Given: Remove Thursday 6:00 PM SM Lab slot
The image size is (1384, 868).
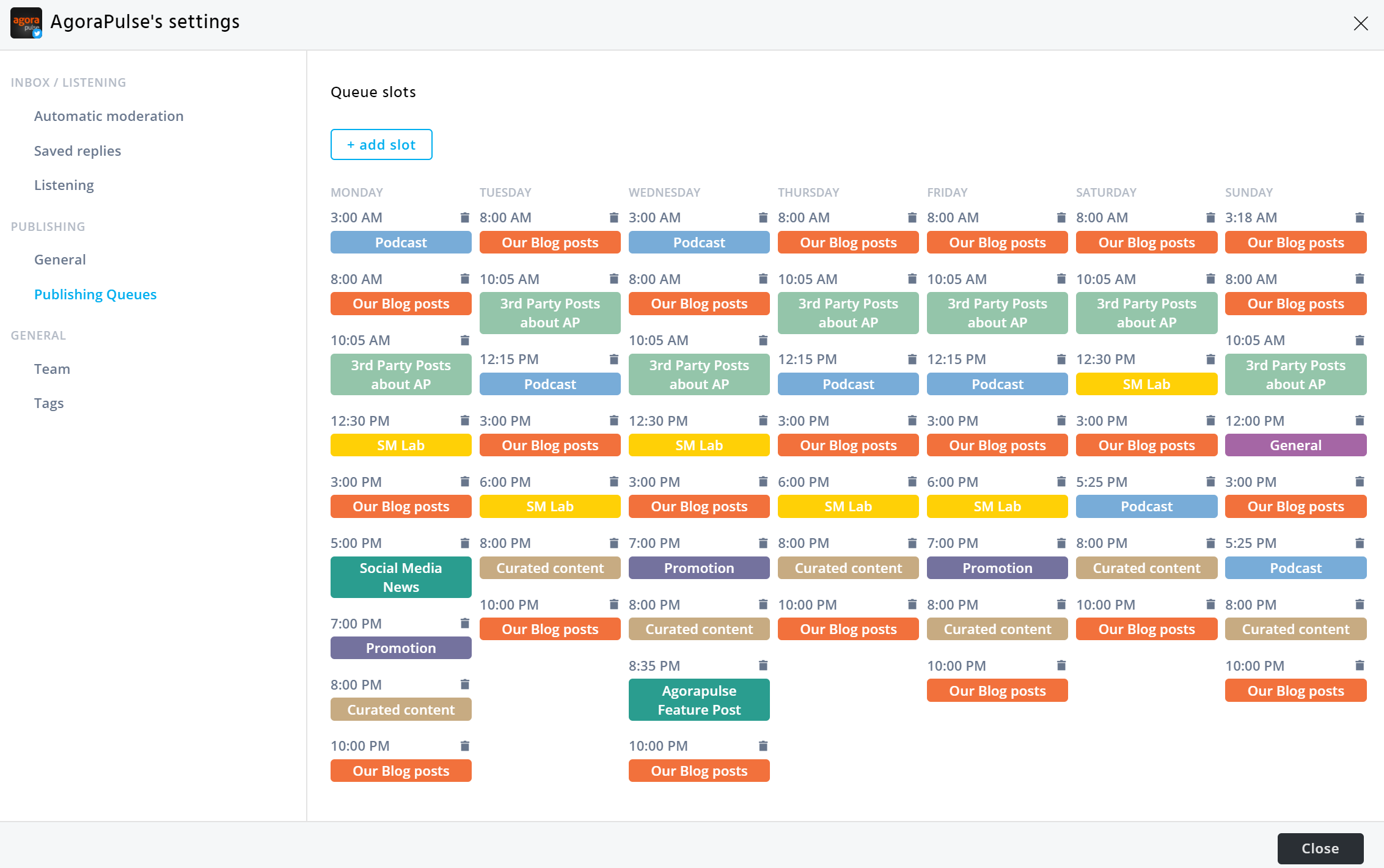Looking at the screenshot, I should pos(912,481).
